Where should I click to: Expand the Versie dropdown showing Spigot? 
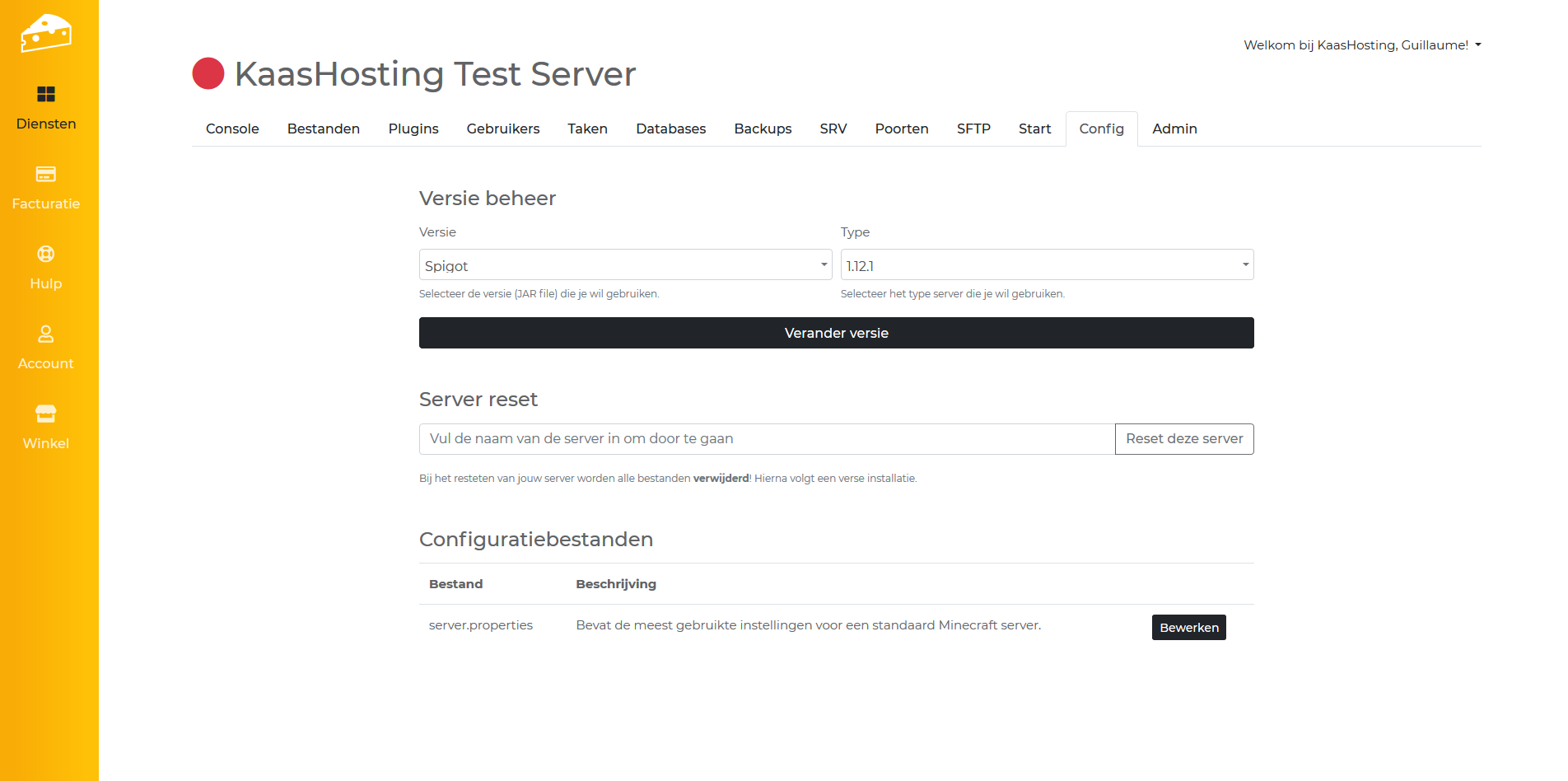click(x=625, y=265)
